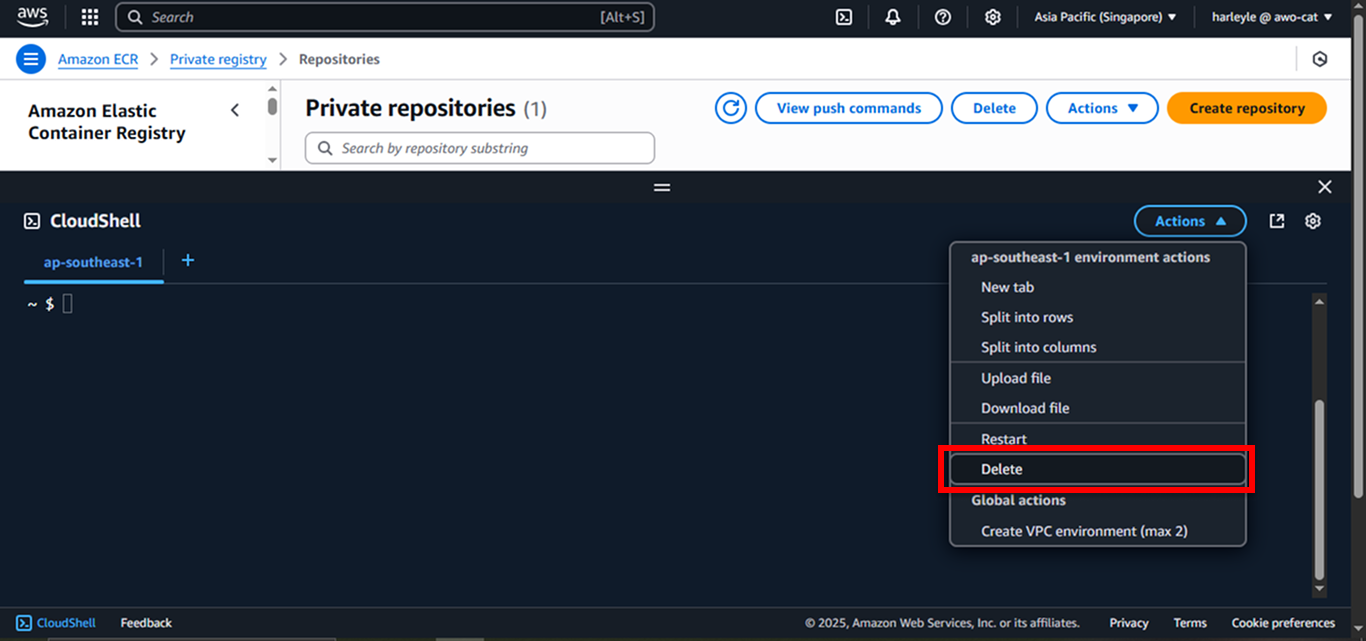1366x641 pixels.
Task: Refresh the private repositories list
Action: pos(731,108)
